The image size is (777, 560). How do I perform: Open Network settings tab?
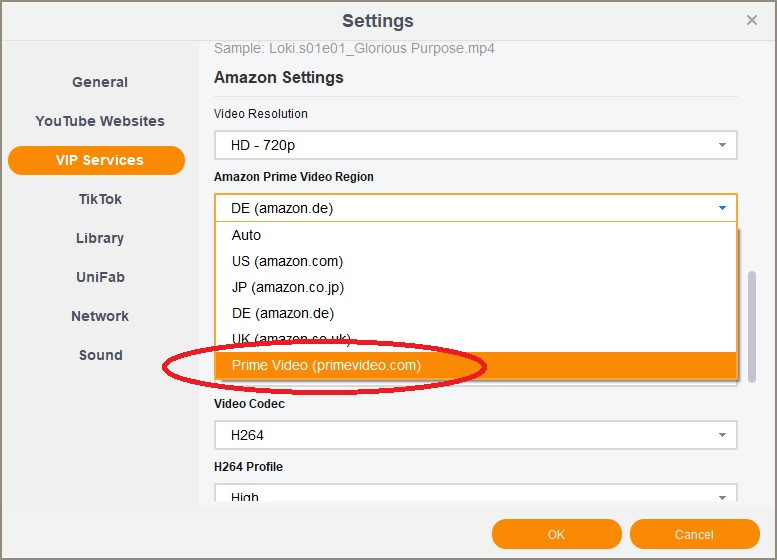click(100, 316)
